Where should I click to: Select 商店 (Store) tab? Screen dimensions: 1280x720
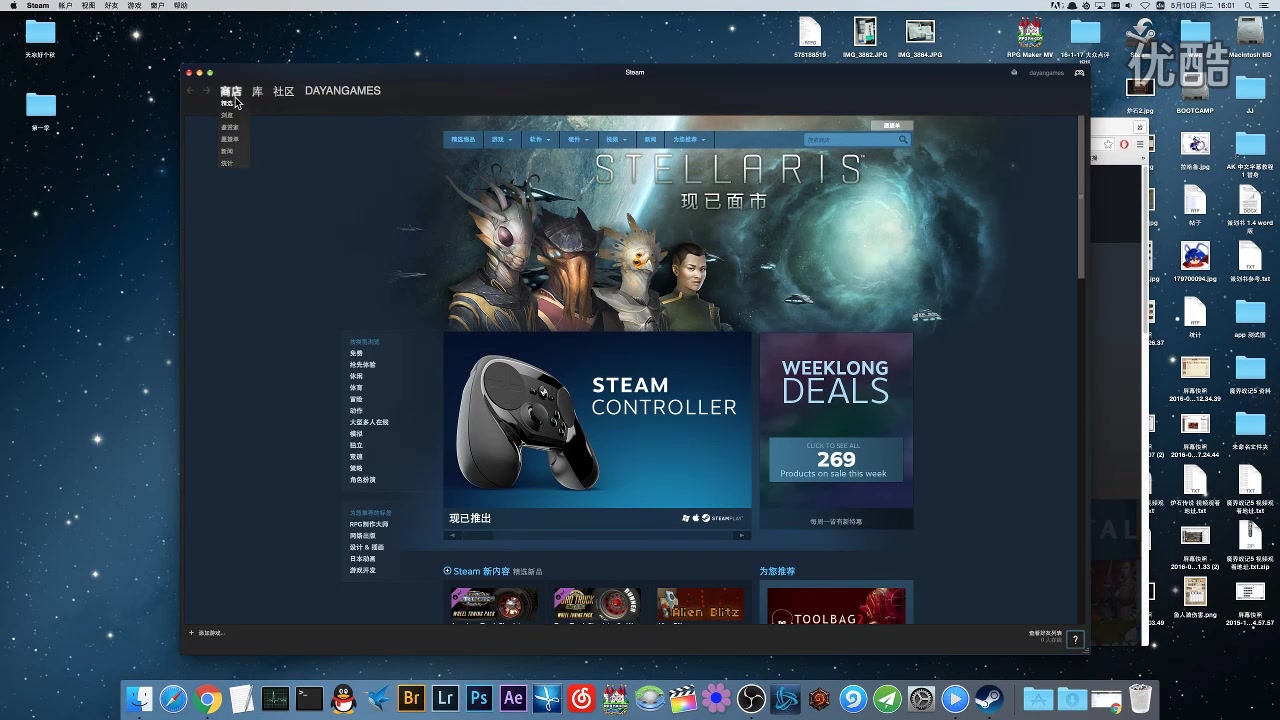tap(231, 91)
